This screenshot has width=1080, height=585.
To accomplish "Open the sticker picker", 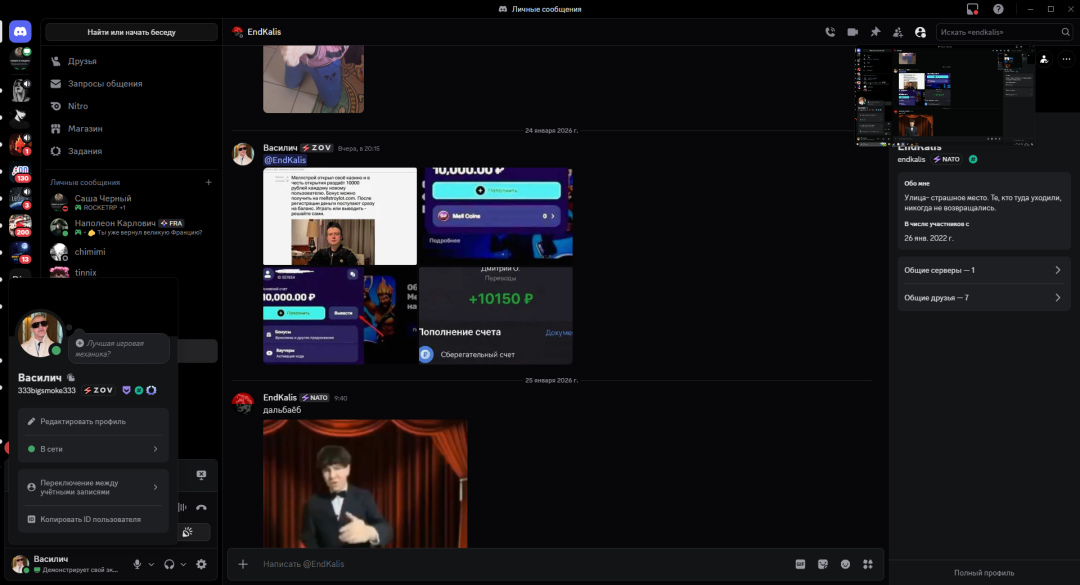I will (x=823, y=564).
